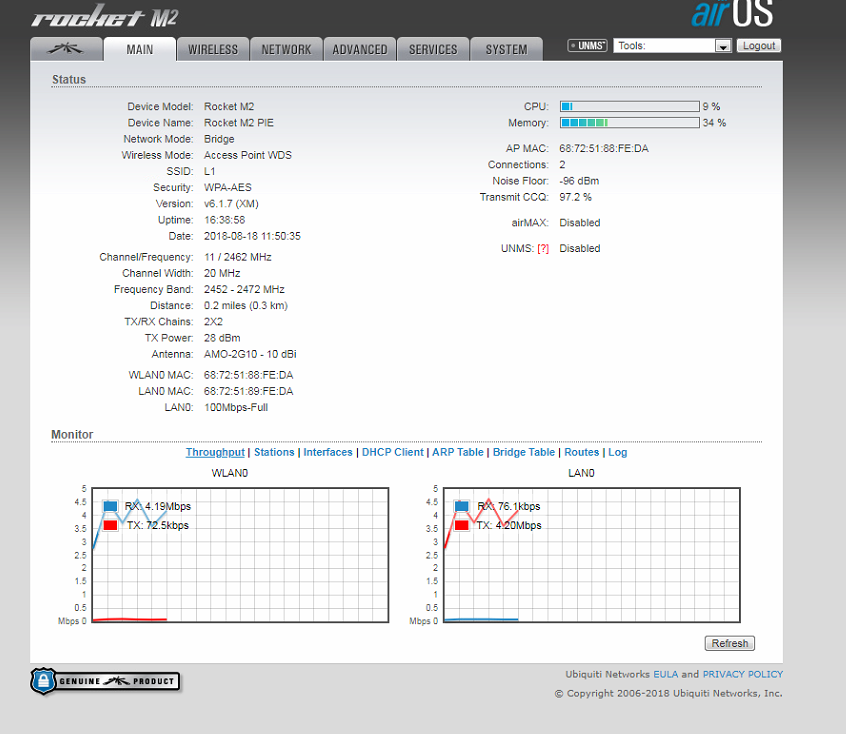Click the TX/RX Chains value '2X2'
846x734 pixels.
tap(213, 322)
